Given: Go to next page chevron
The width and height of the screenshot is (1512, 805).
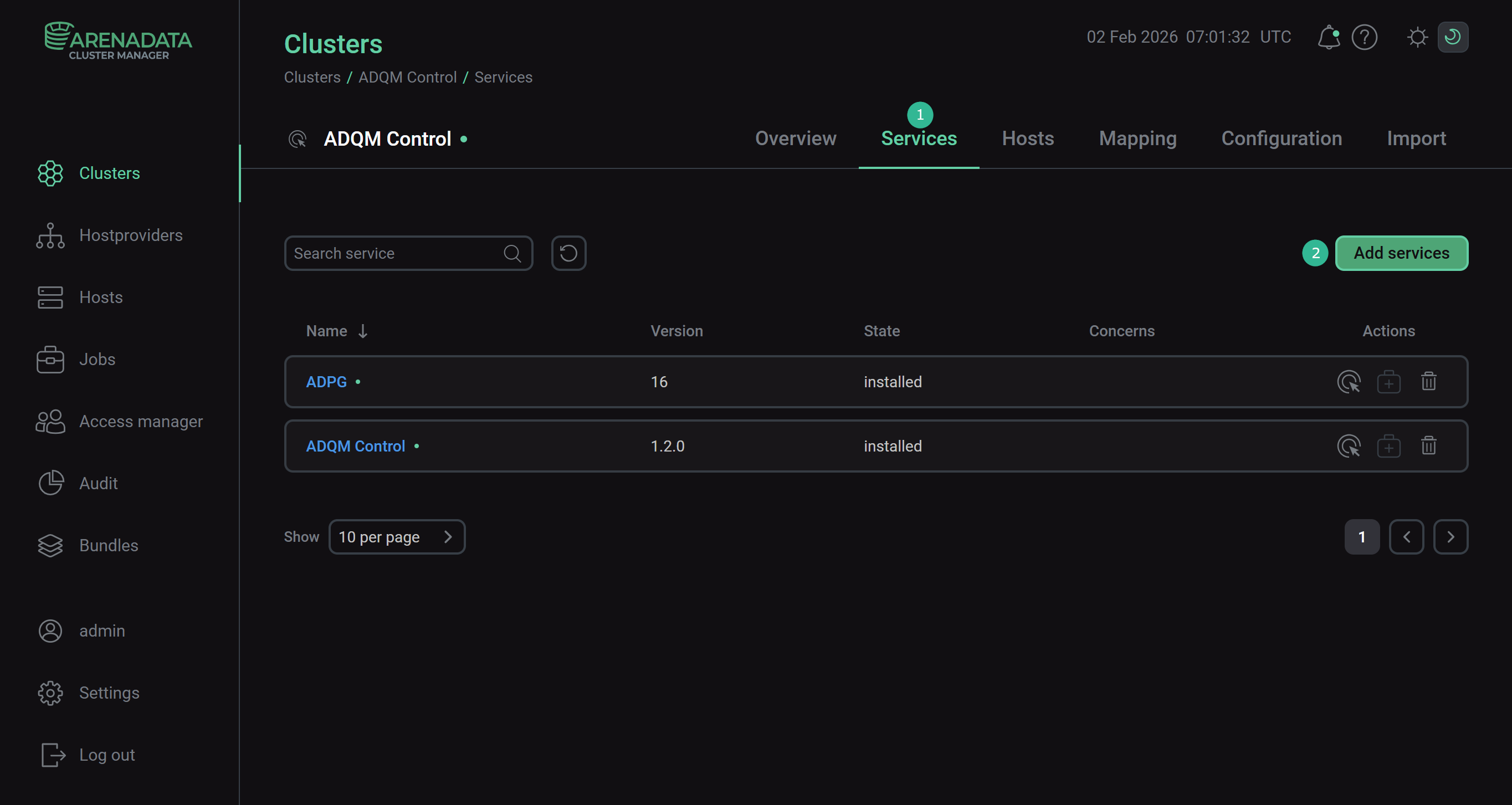Looking at the screenshot, I should point(1451,537).
